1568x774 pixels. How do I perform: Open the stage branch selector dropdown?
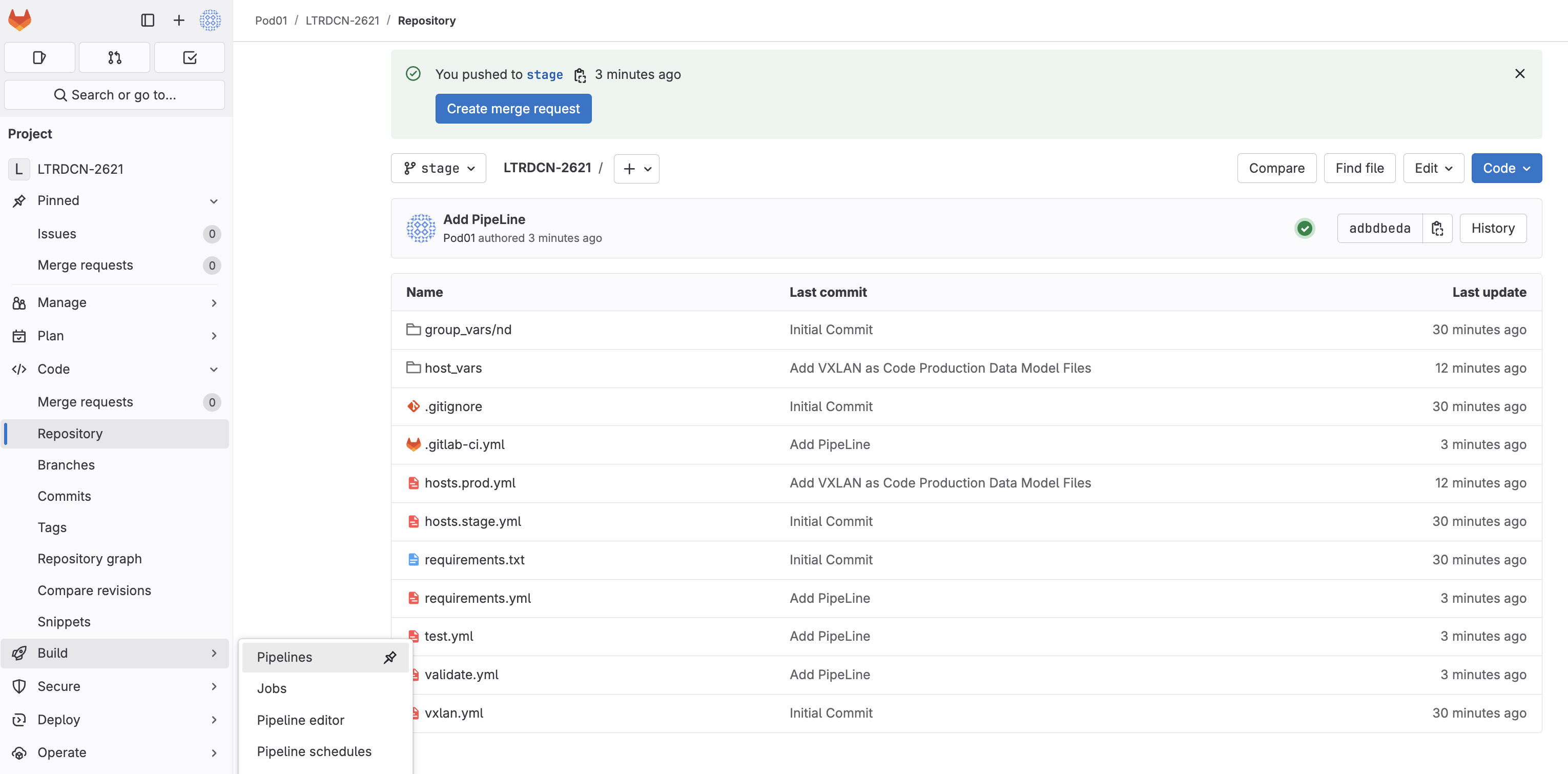click(438, 168)
